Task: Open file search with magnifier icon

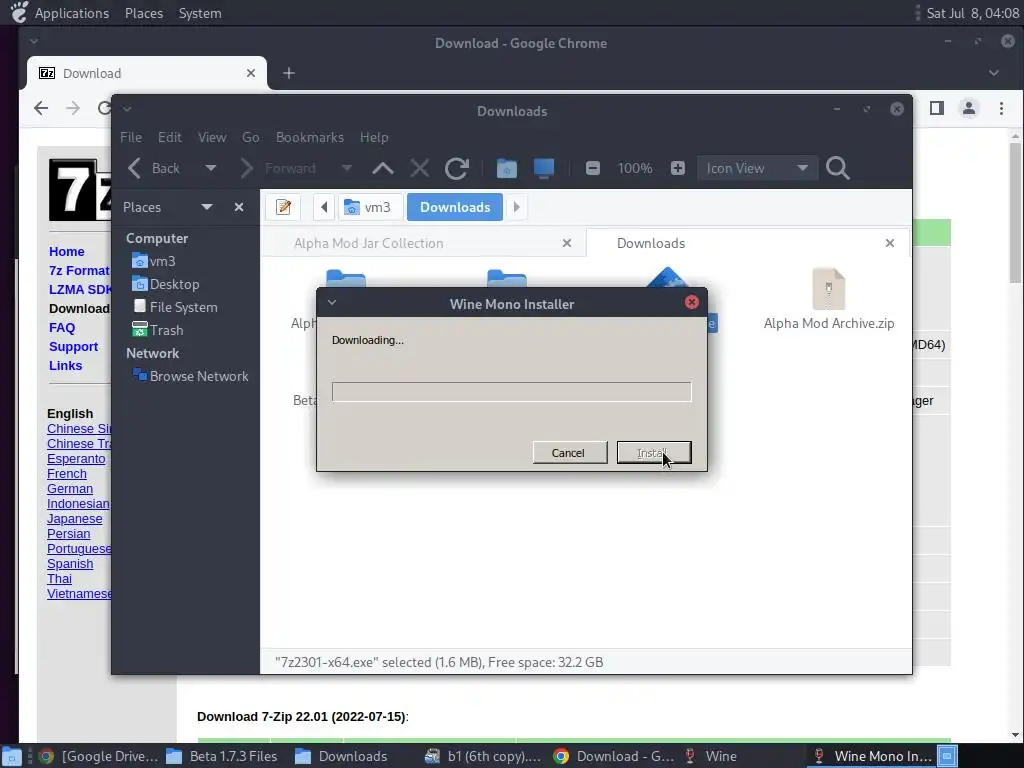Action: 837,168
